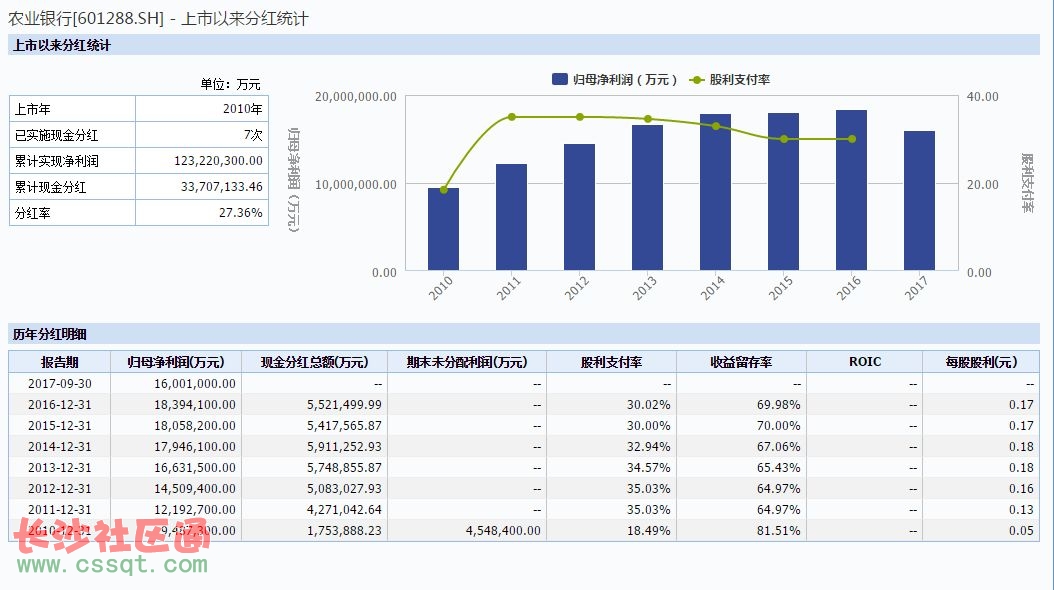
Task: Click dividend total 5,911,252.93
Action: (x=344, y=446)
